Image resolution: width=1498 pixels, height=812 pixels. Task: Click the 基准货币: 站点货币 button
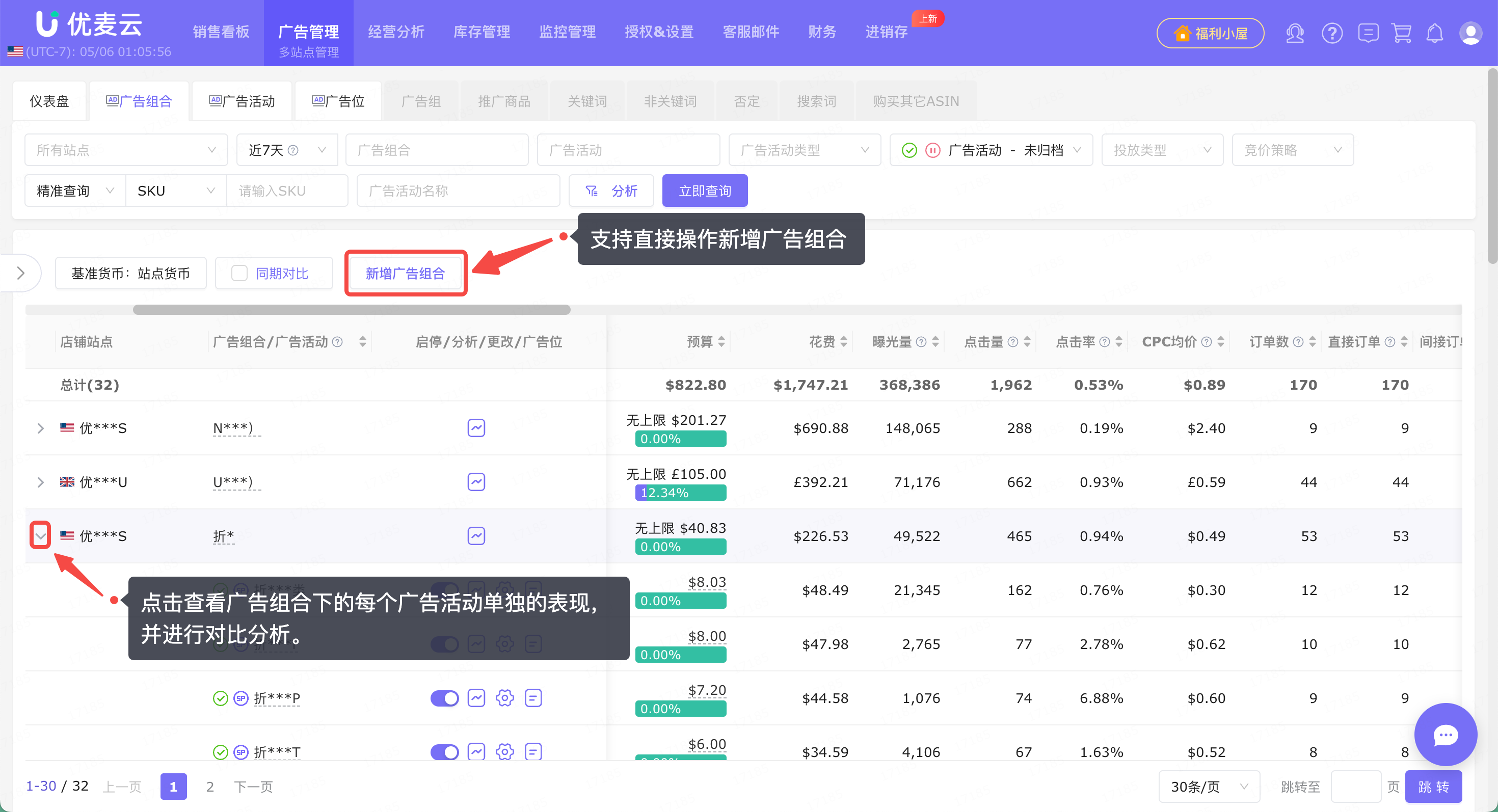(131, 273)
